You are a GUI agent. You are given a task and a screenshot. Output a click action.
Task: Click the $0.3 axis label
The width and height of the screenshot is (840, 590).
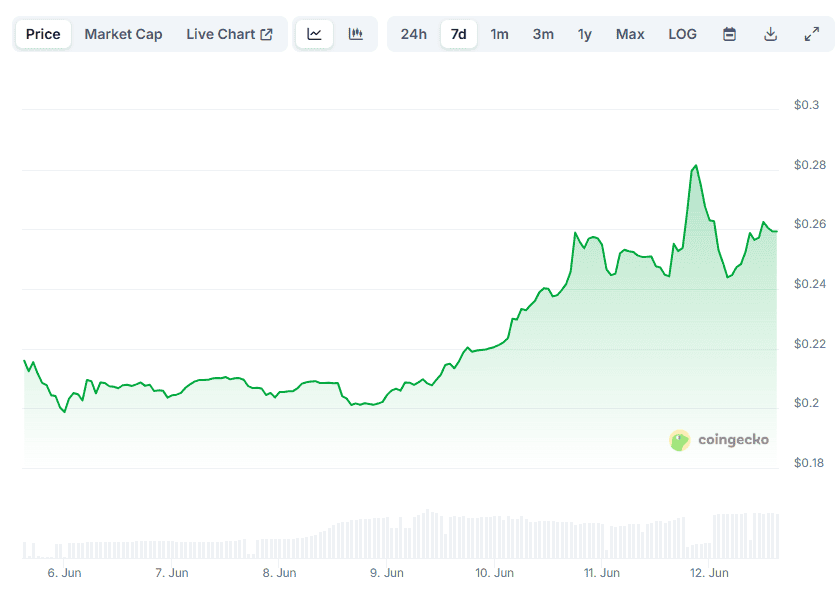806,105
